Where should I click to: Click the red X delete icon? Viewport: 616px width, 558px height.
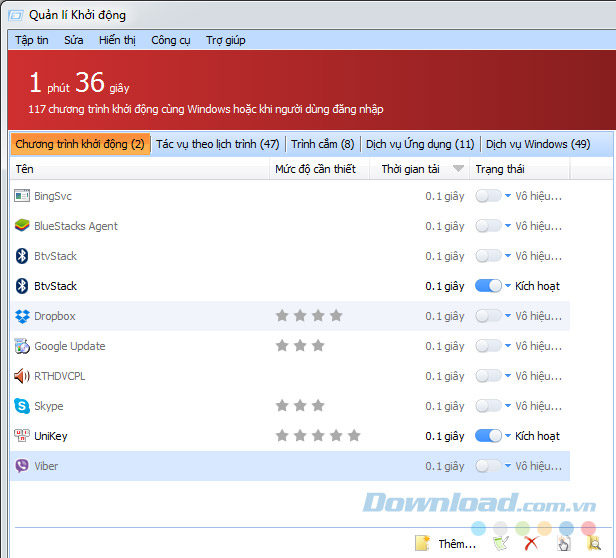[532, 543]
